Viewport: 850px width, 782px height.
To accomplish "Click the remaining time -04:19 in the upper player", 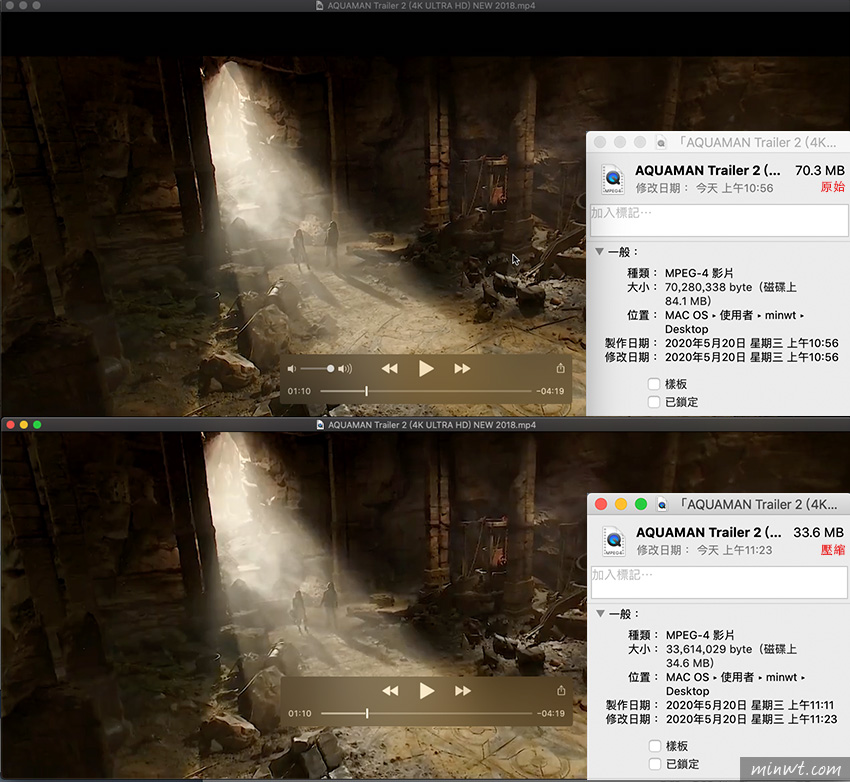I will [x=550, y=391].
